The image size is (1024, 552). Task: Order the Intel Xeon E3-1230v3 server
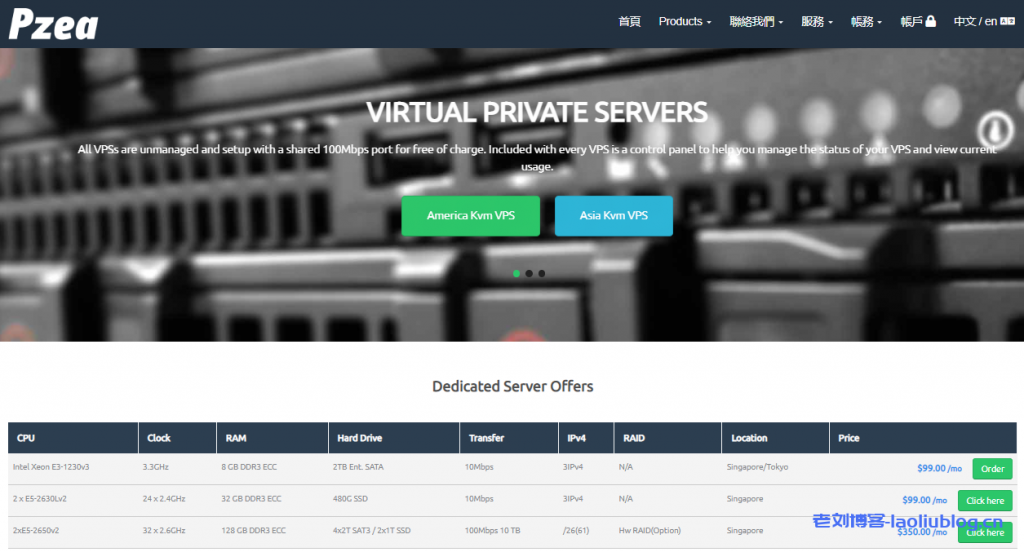point(992,469)
